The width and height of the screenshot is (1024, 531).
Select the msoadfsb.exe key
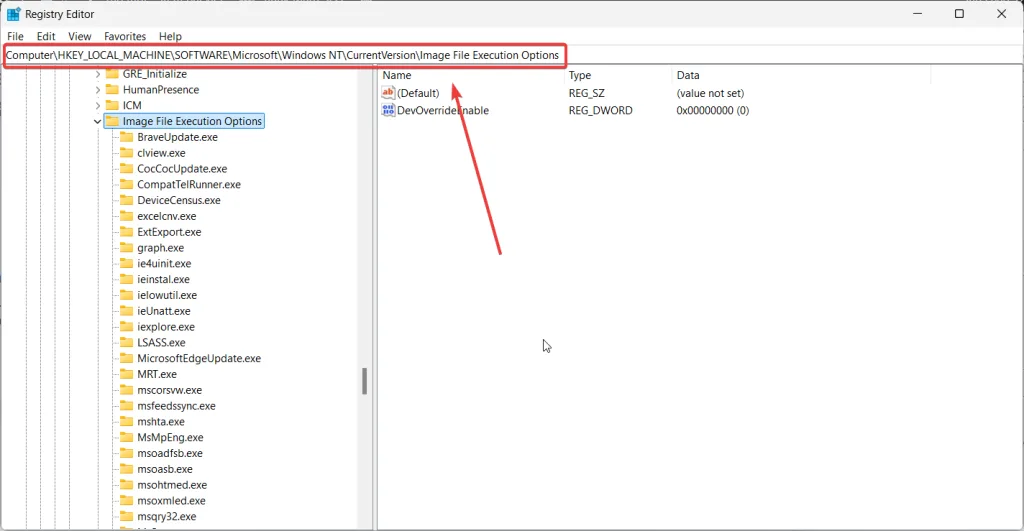(x=170, y=453)
